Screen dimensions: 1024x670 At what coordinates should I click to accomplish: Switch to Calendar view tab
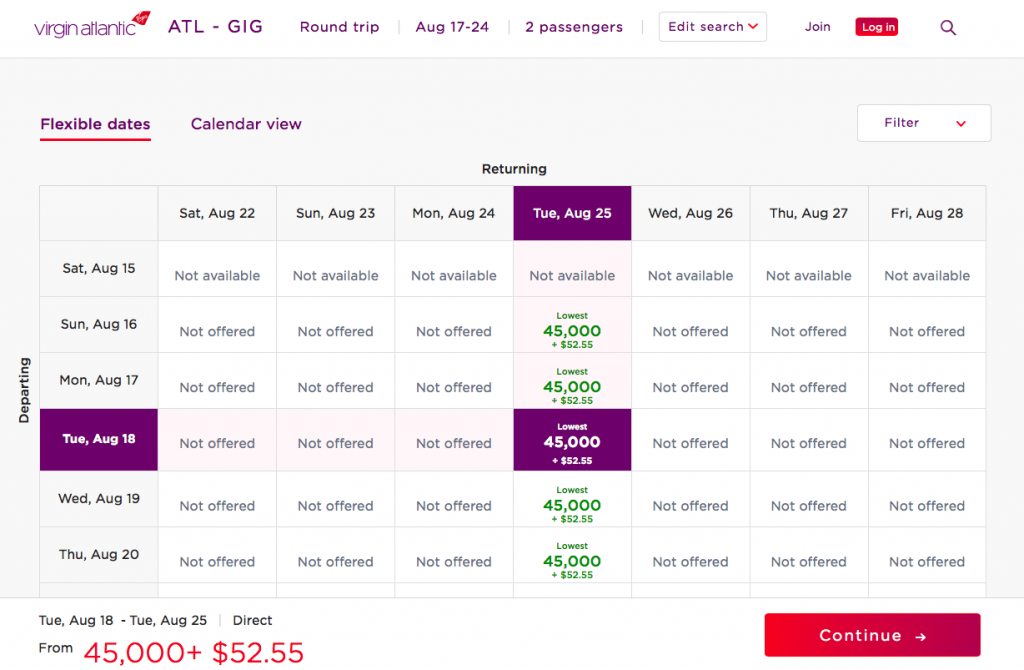coord(246,124)
